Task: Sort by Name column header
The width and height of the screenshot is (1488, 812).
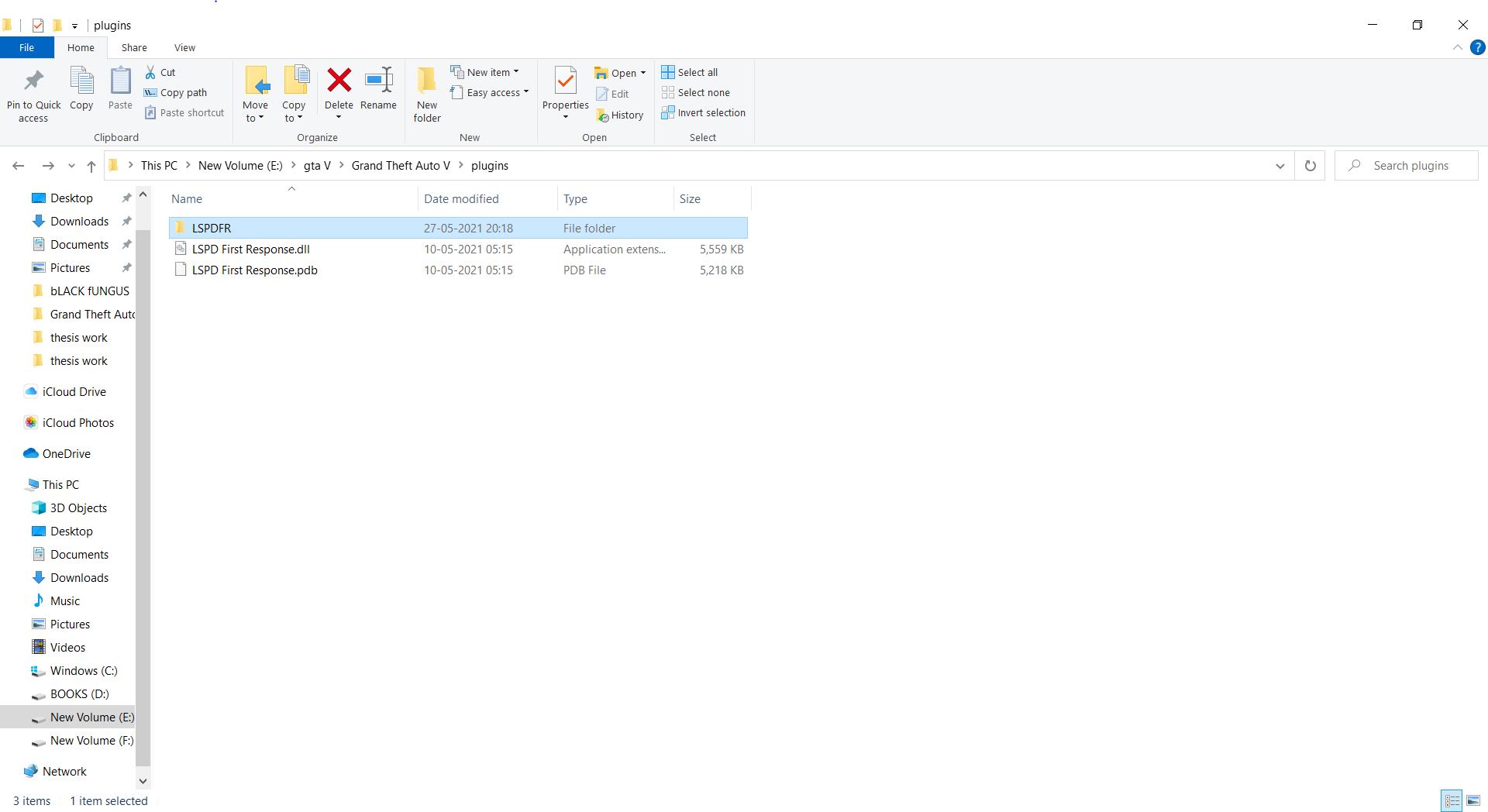Action: [x=292, y=199]
